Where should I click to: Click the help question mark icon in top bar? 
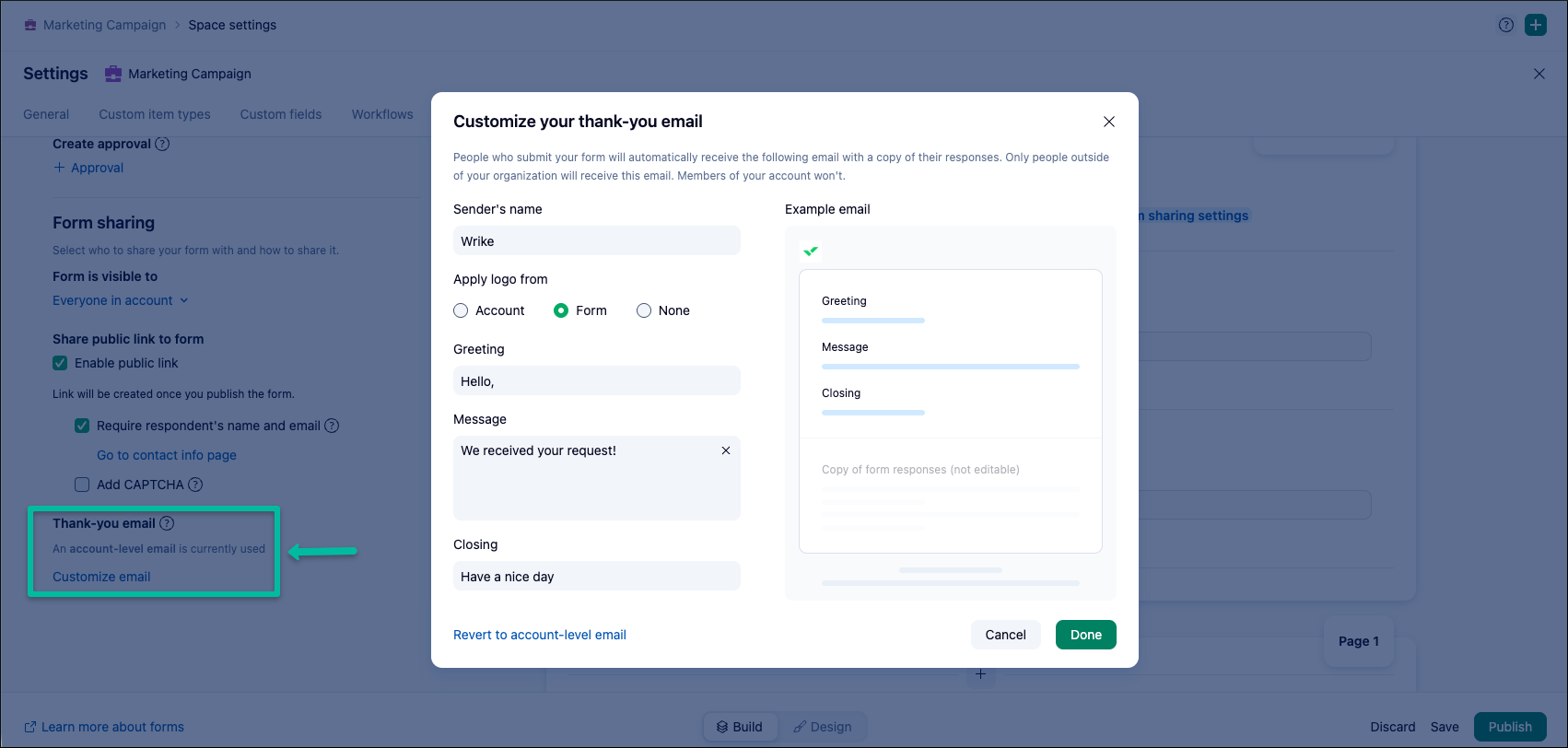click(1506, 25)
